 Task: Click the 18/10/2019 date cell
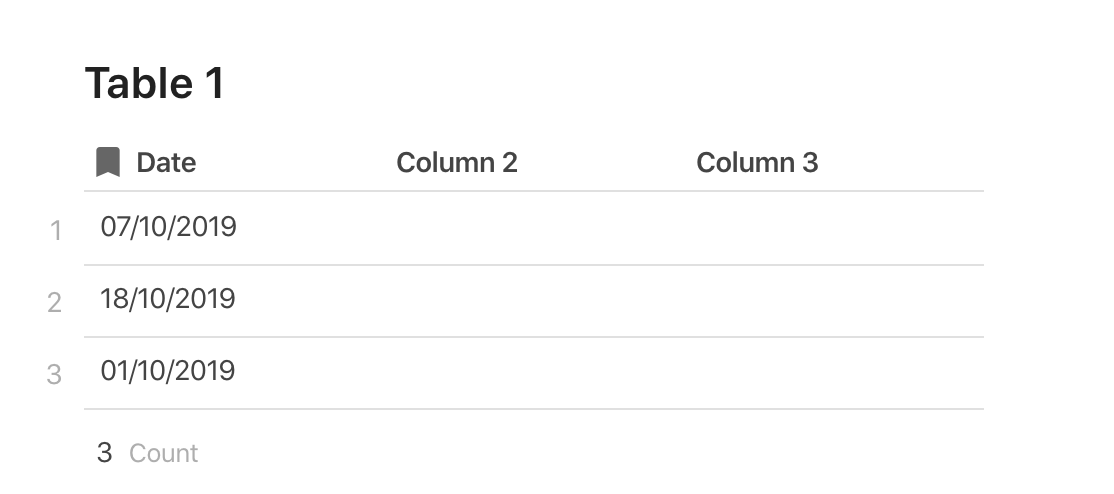[234, 301]
